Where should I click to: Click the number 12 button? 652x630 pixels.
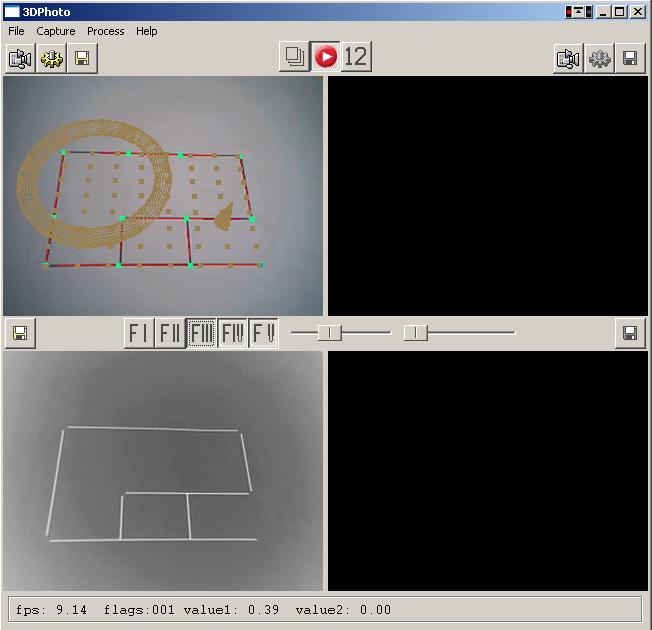click(356, 57)
